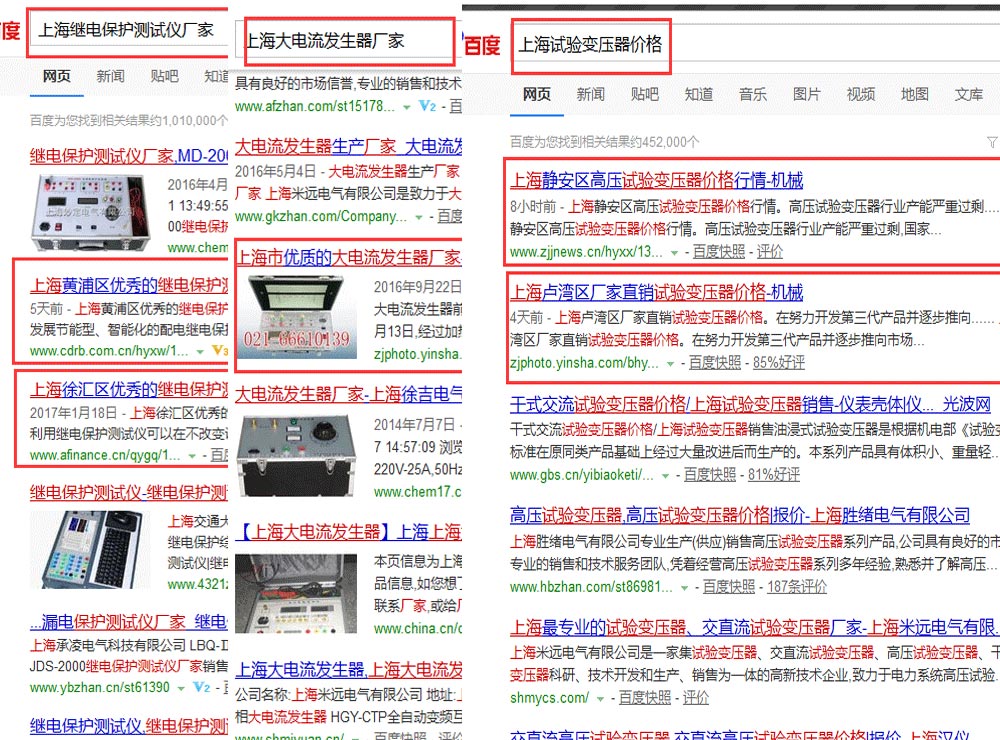Image resolution: width=1000 pixels, height=740 pixels.
Task: Open result 干式交流试验变压器价格
Action: pyautogui.click(x=751, y=404)
